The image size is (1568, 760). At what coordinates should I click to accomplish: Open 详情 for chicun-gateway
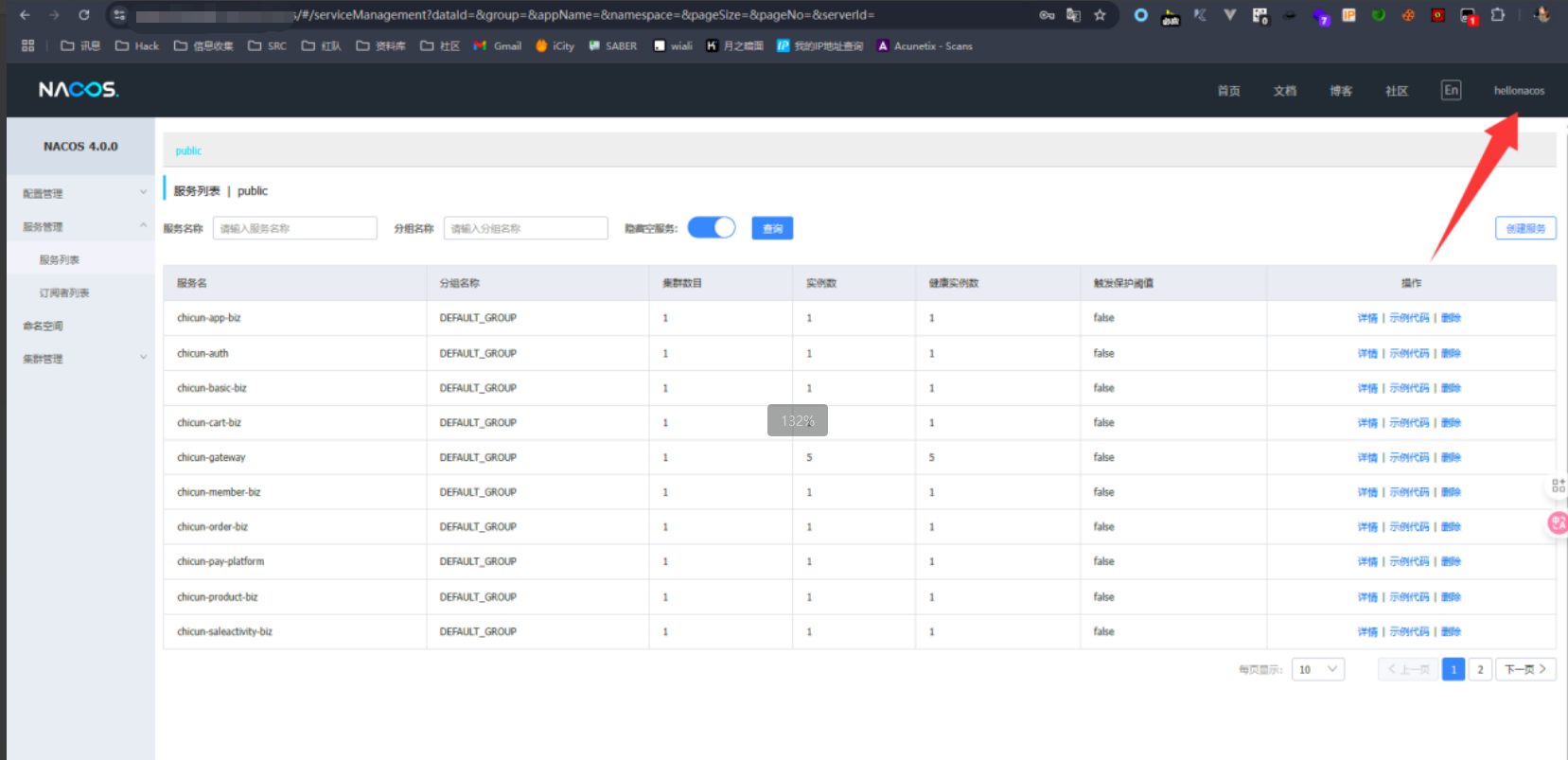[x=1367, y=457]
